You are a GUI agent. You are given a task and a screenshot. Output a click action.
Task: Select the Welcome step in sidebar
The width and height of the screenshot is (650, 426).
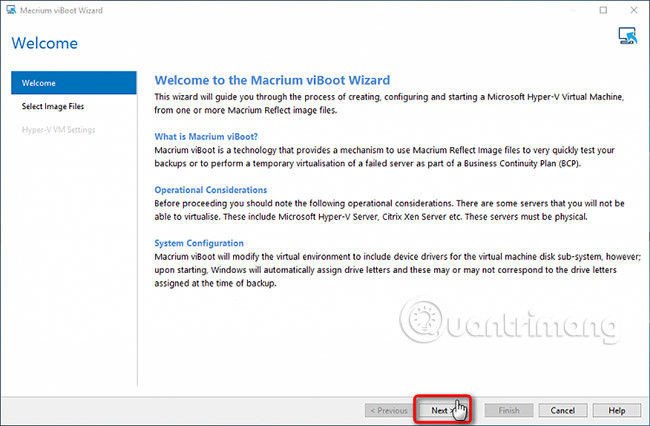pyautogui.click(x=74, y=83)
